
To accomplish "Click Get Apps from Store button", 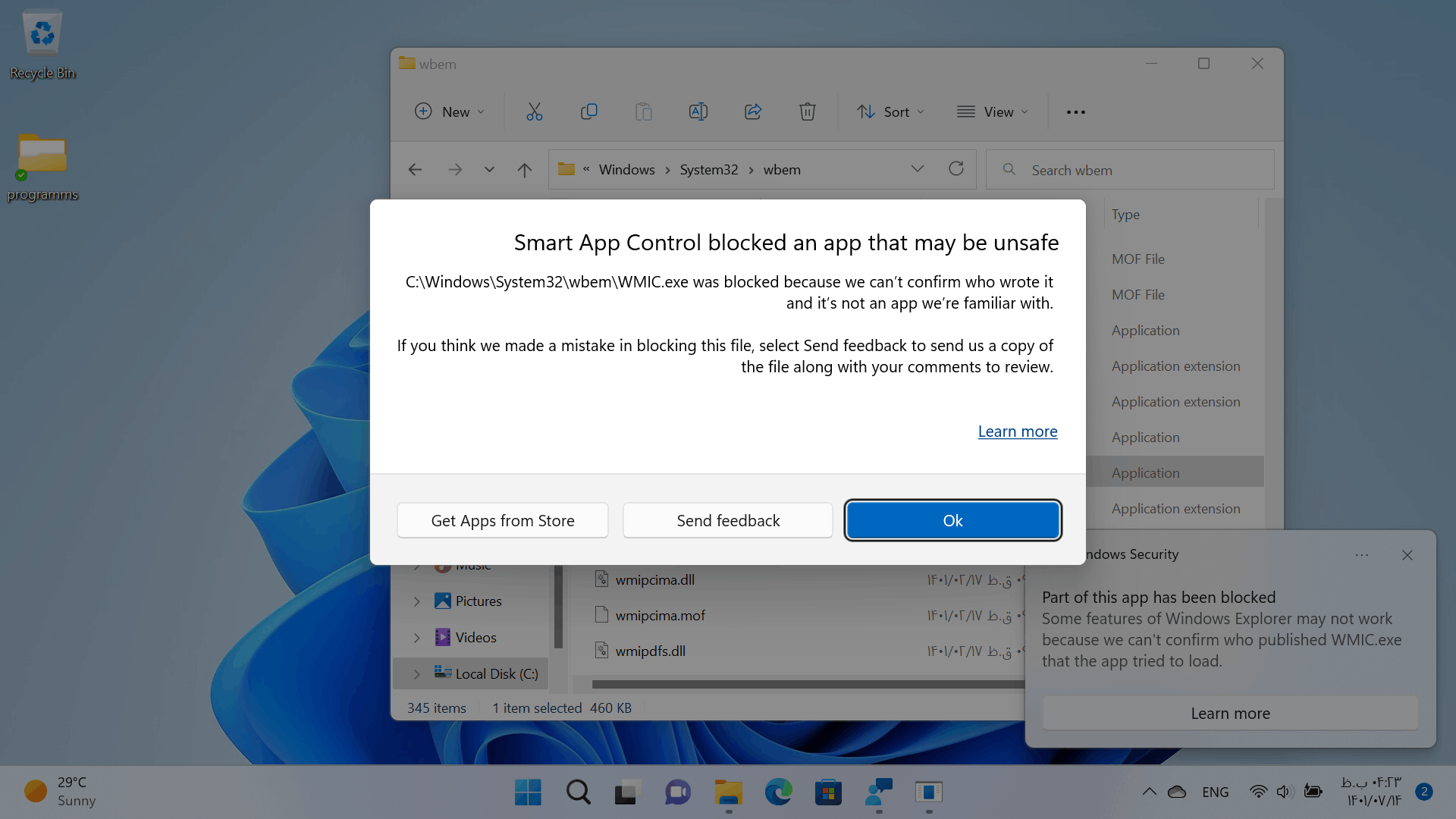I will click(x=502, y=521).
